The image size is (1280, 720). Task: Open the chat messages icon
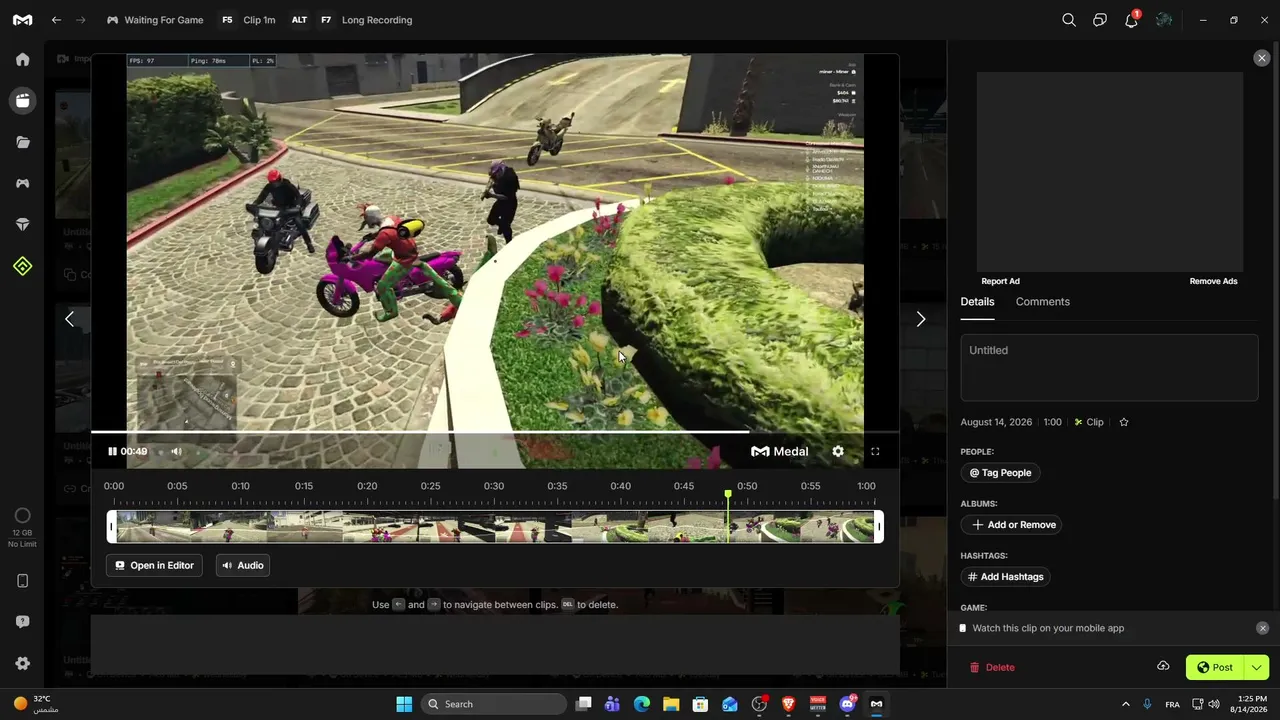(1100, 20)
